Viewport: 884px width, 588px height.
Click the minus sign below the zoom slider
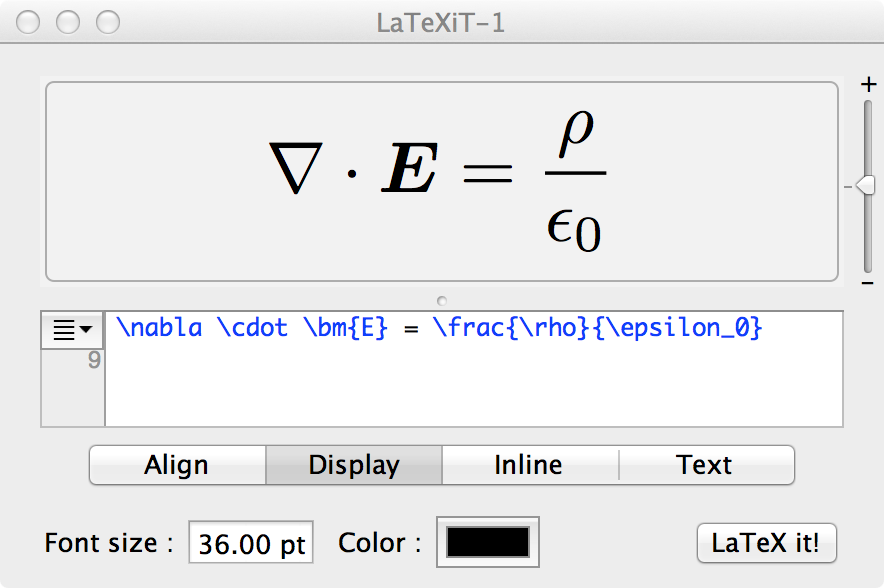[868, 284]
